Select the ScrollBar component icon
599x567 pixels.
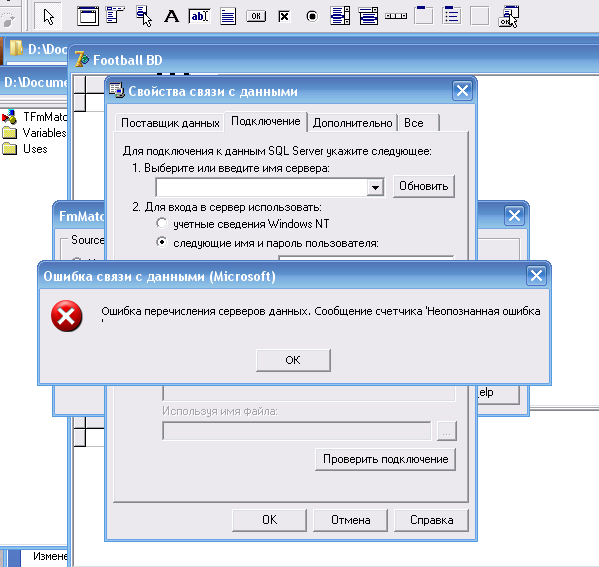click(396, 16)
